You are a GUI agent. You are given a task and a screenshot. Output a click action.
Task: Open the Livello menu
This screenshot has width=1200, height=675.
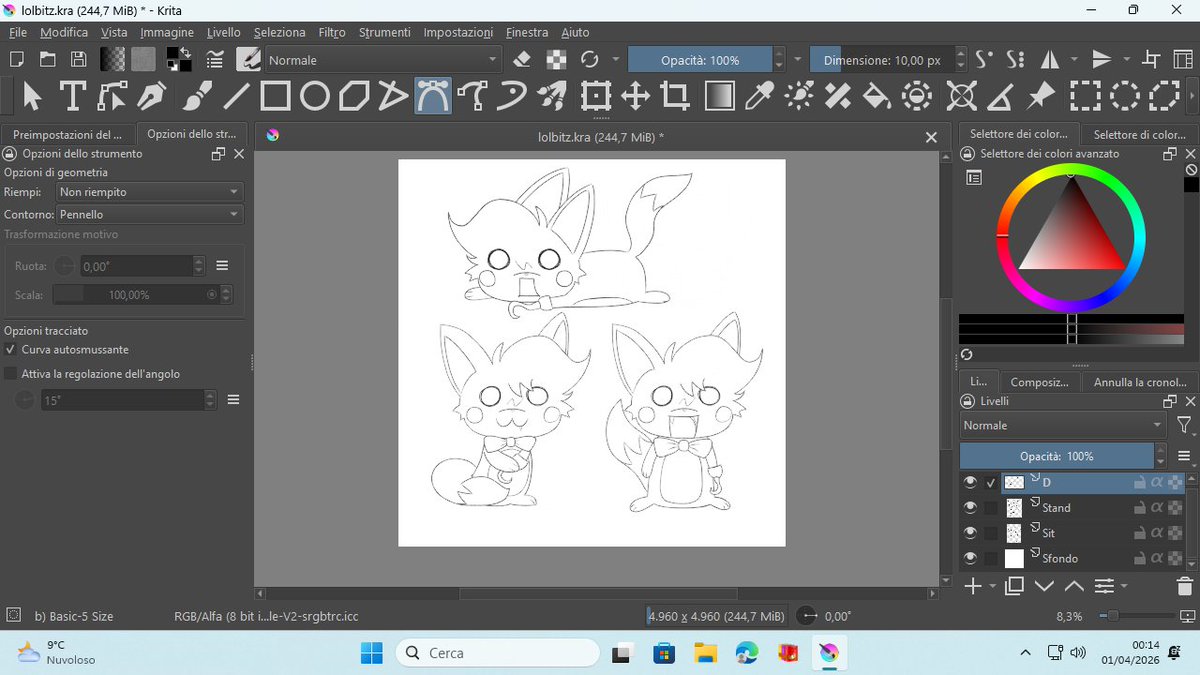(224, 32)
